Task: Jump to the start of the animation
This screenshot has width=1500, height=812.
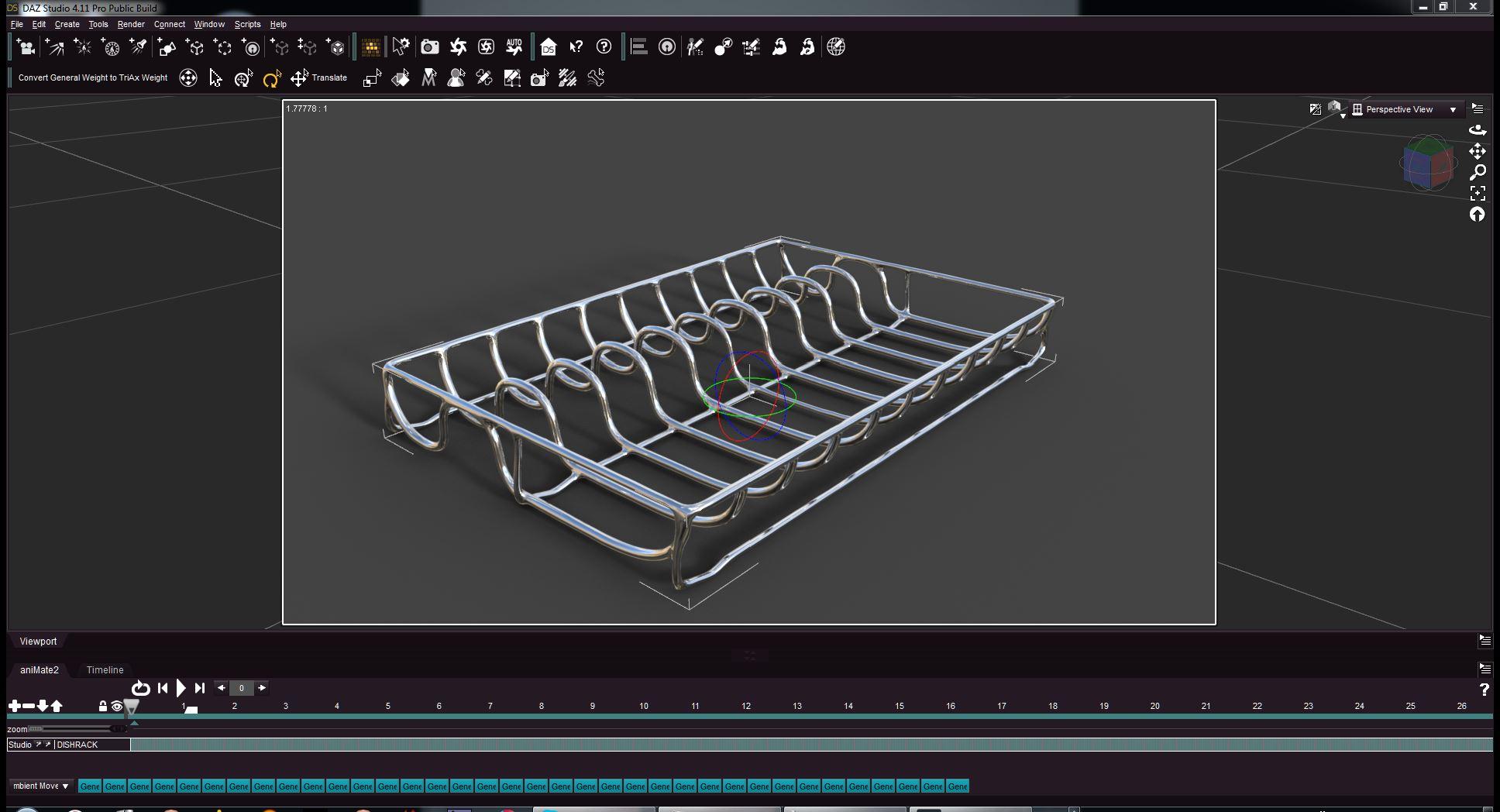Action: (x=163, y=688)
